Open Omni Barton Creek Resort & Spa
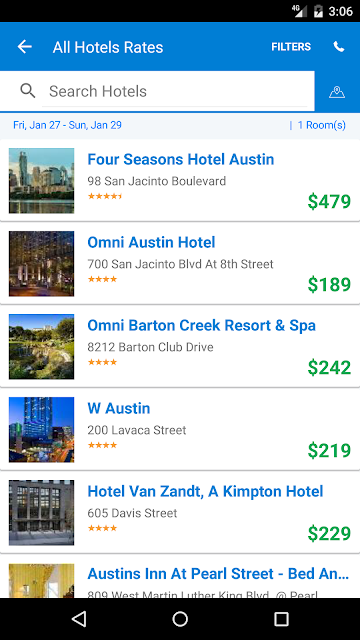 [x=180, y=347]
